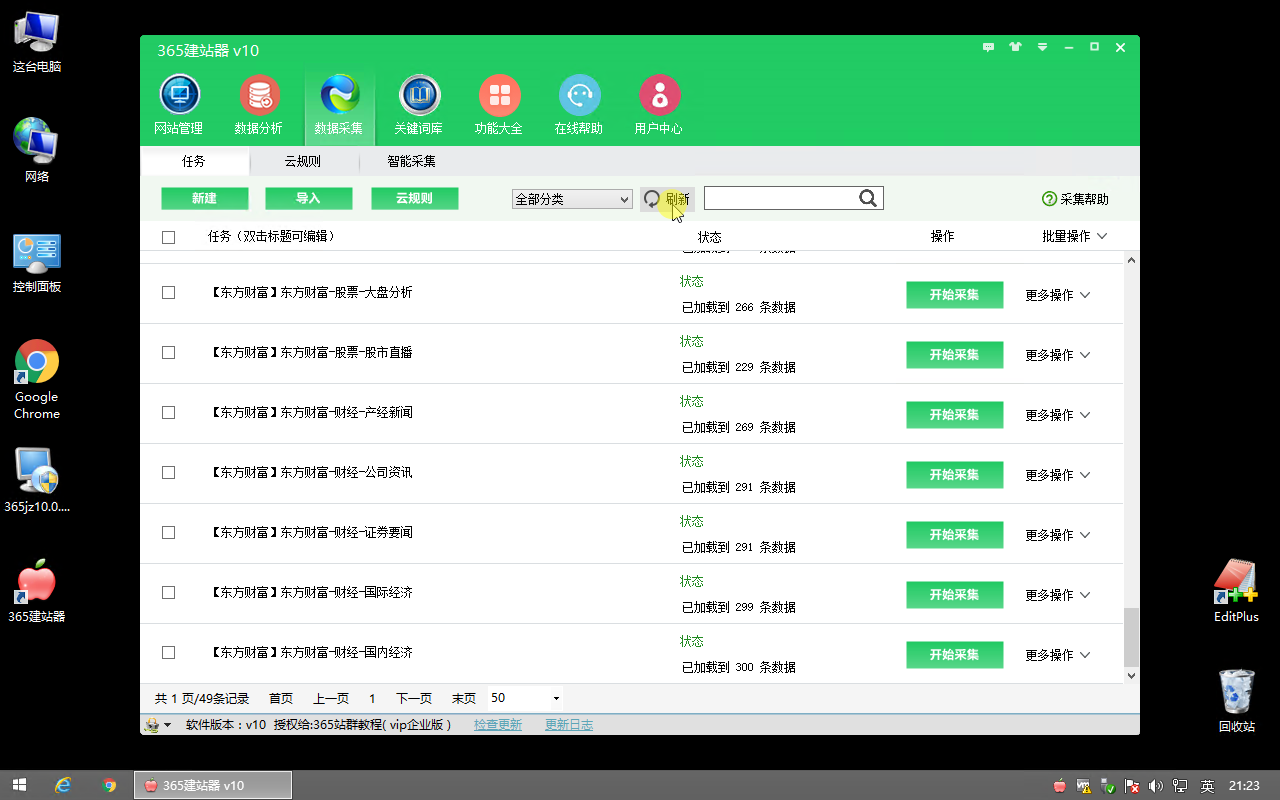The width and height of the screenshot is (1280, 800).
Task: Check box for 股票-股市直播 task
Action: [x=168, y=352]
